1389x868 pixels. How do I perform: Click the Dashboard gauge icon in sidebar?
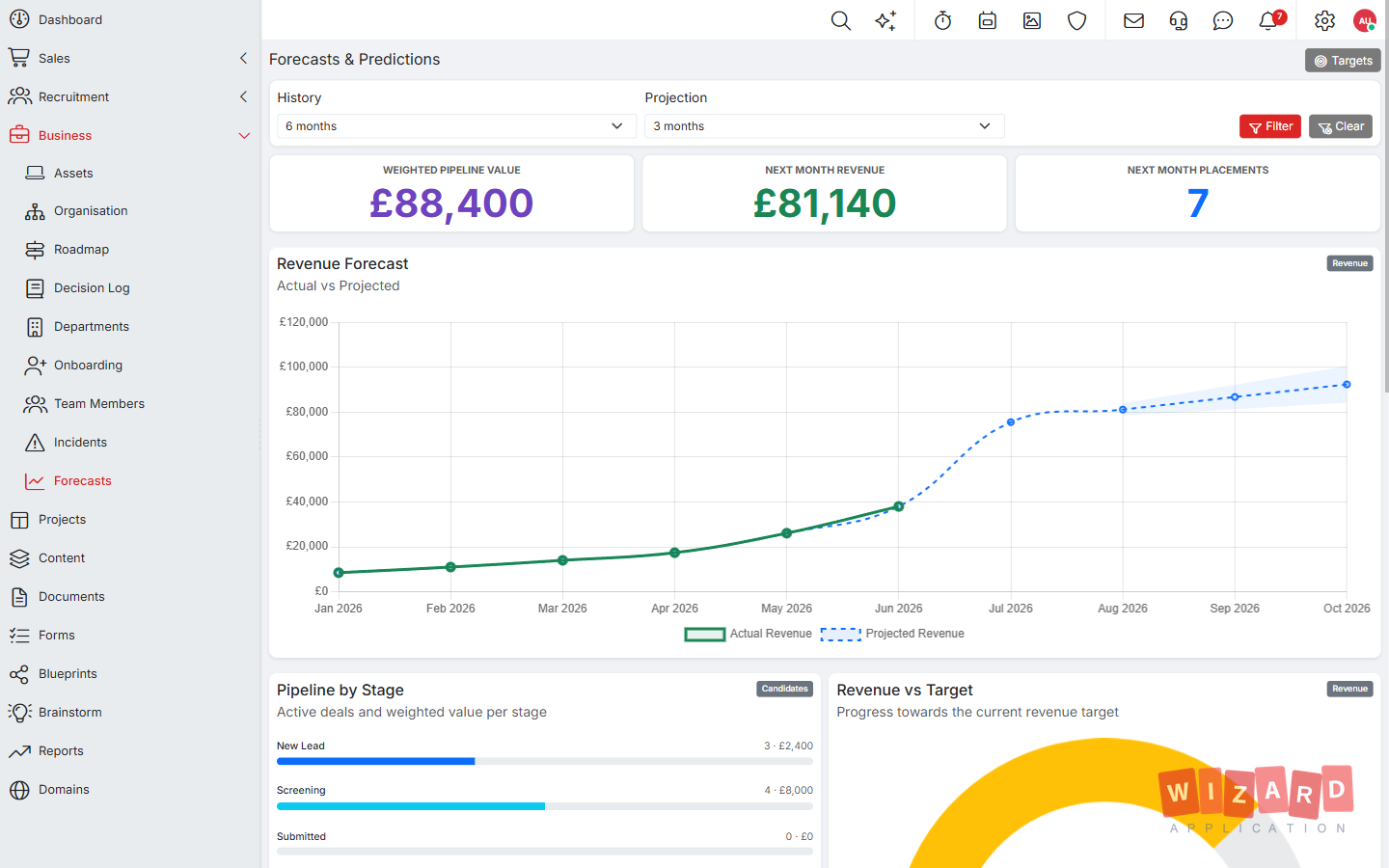19,19
